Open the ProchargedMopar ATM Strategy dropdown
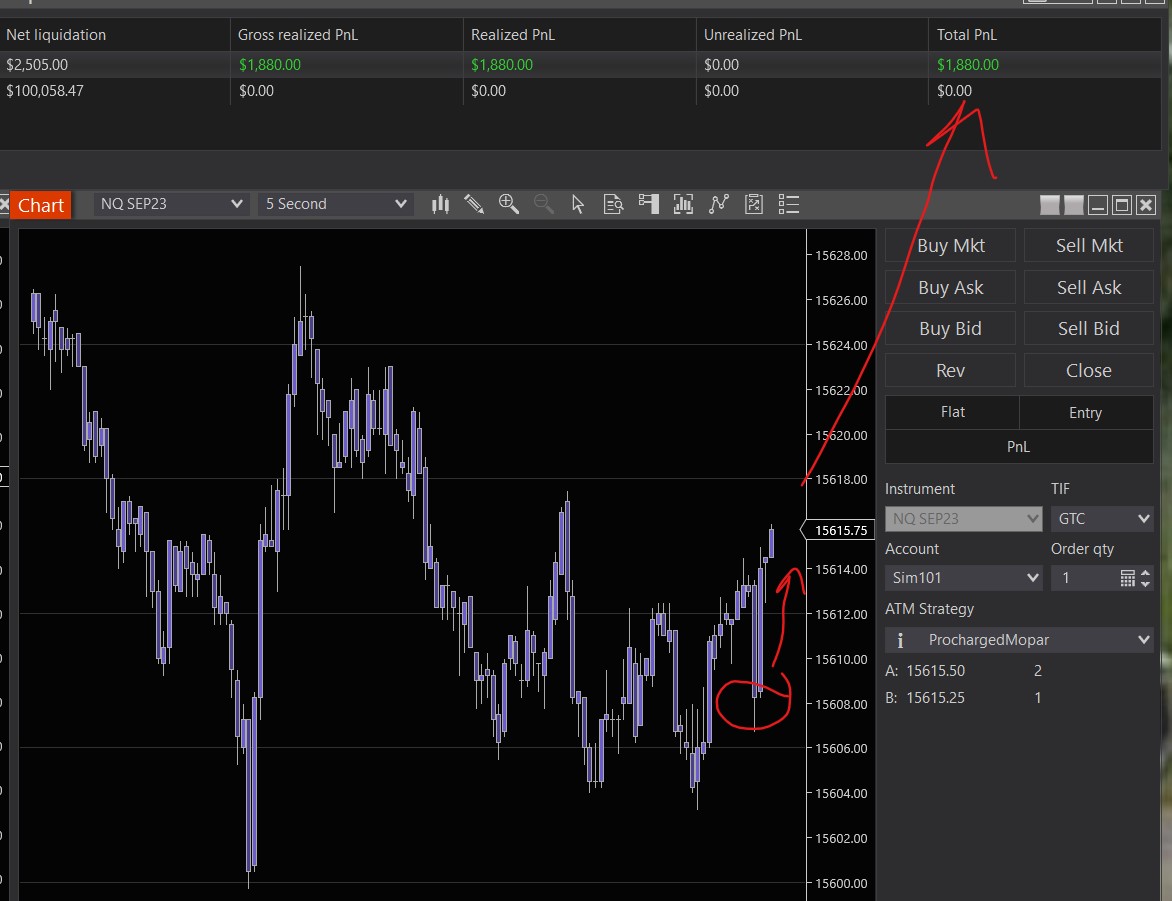Viewport: 1172px width, 901px height. coord(1019,640)
